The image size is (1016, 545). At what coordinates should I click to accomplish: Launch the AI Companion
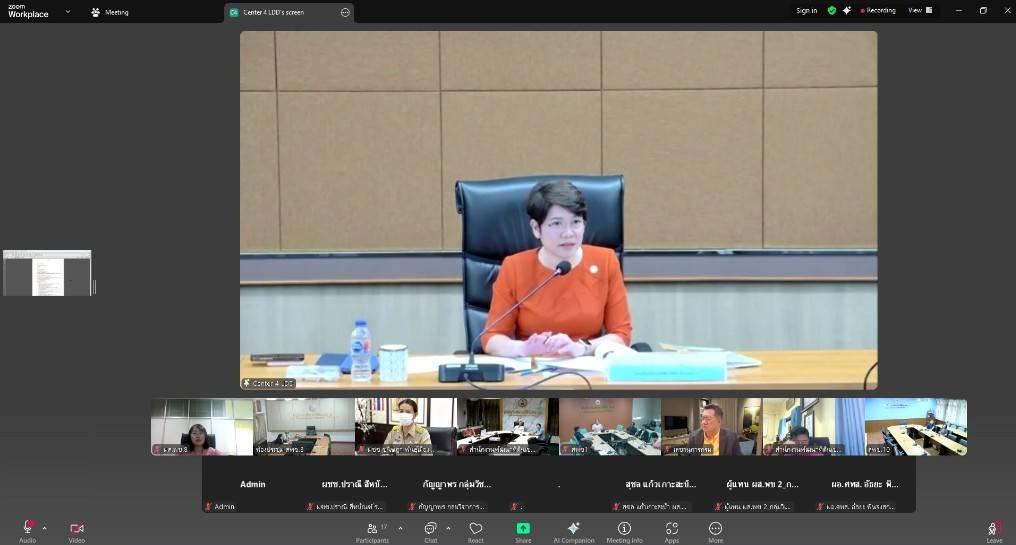pyautogui.click(x=573, y=529)
